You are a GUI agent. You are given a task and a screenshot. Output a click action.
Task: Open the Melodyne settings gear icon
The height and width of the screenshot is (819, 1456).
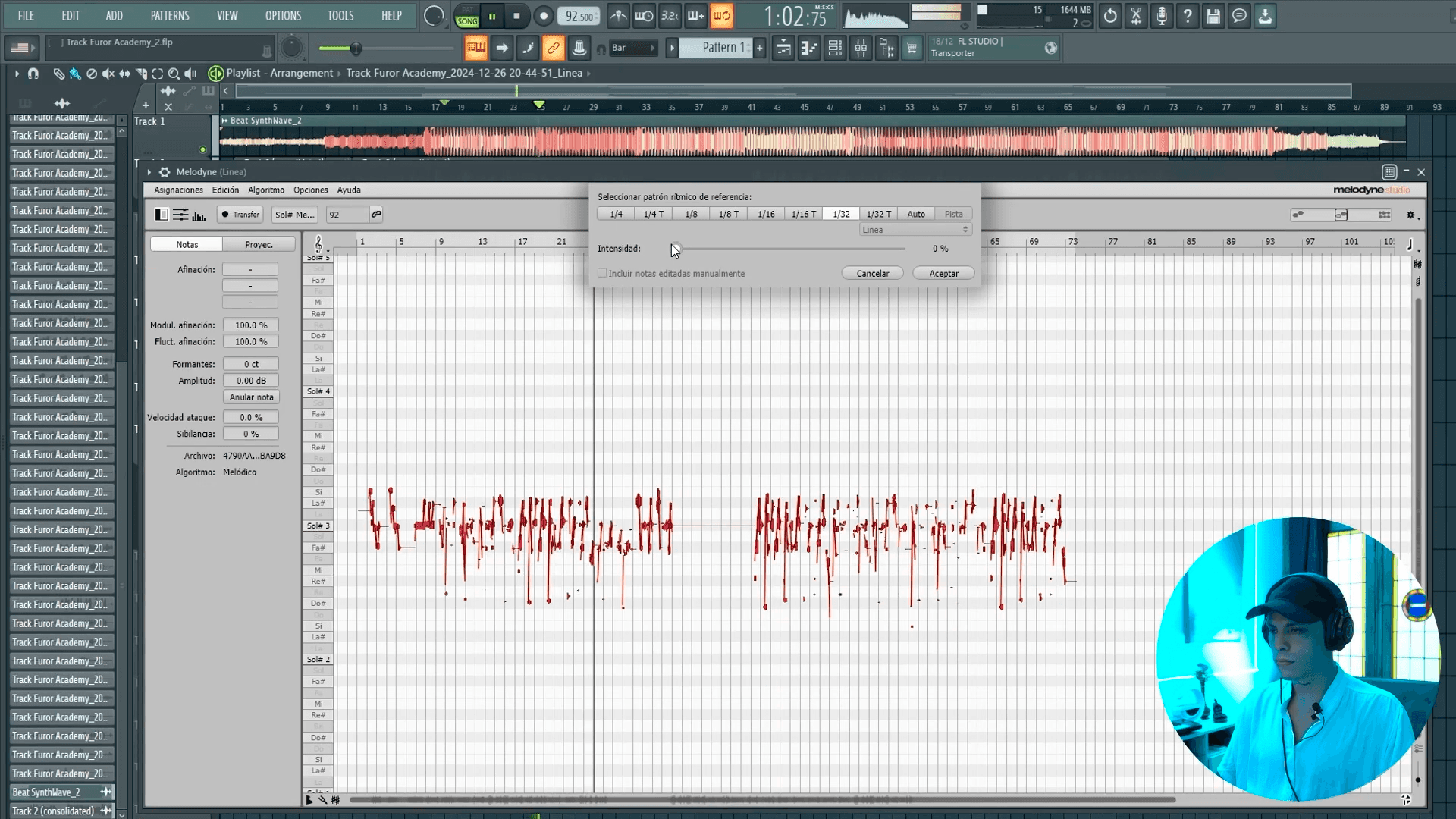[1410, 215]
